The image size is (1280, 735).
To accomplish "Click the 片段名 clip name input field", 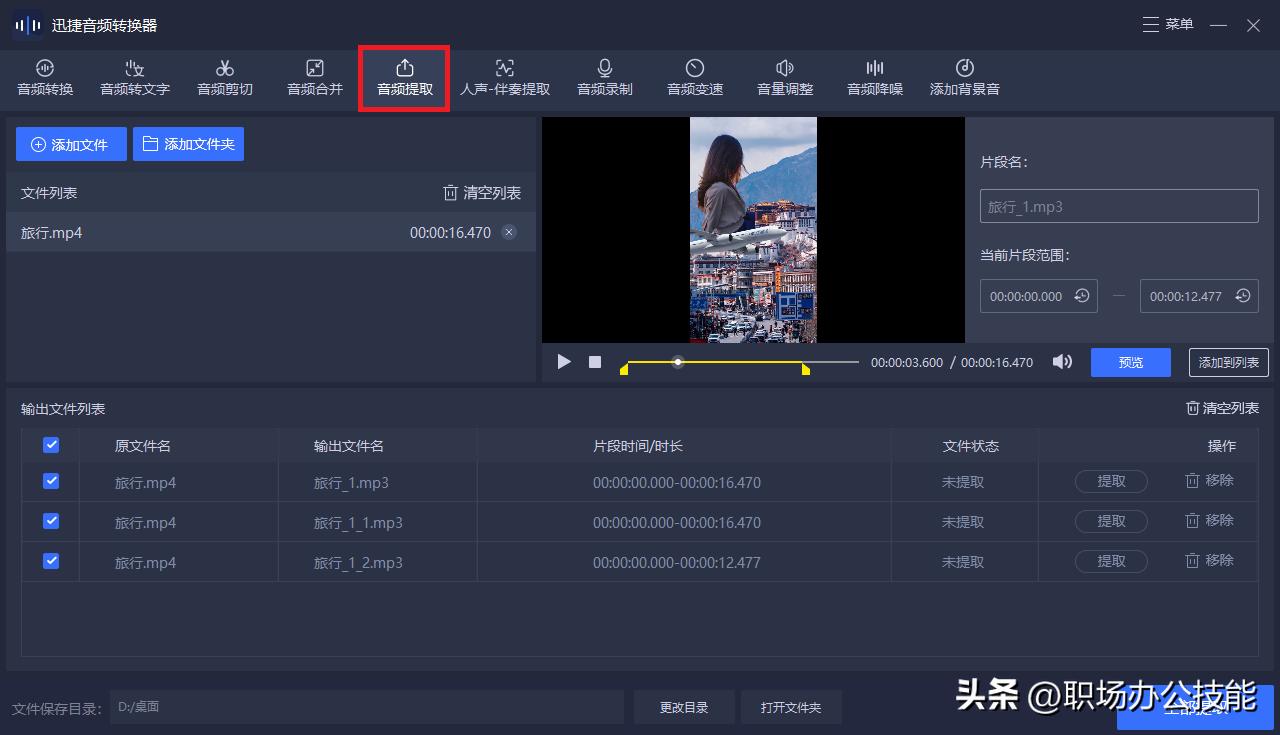I will click(1118, 206).
